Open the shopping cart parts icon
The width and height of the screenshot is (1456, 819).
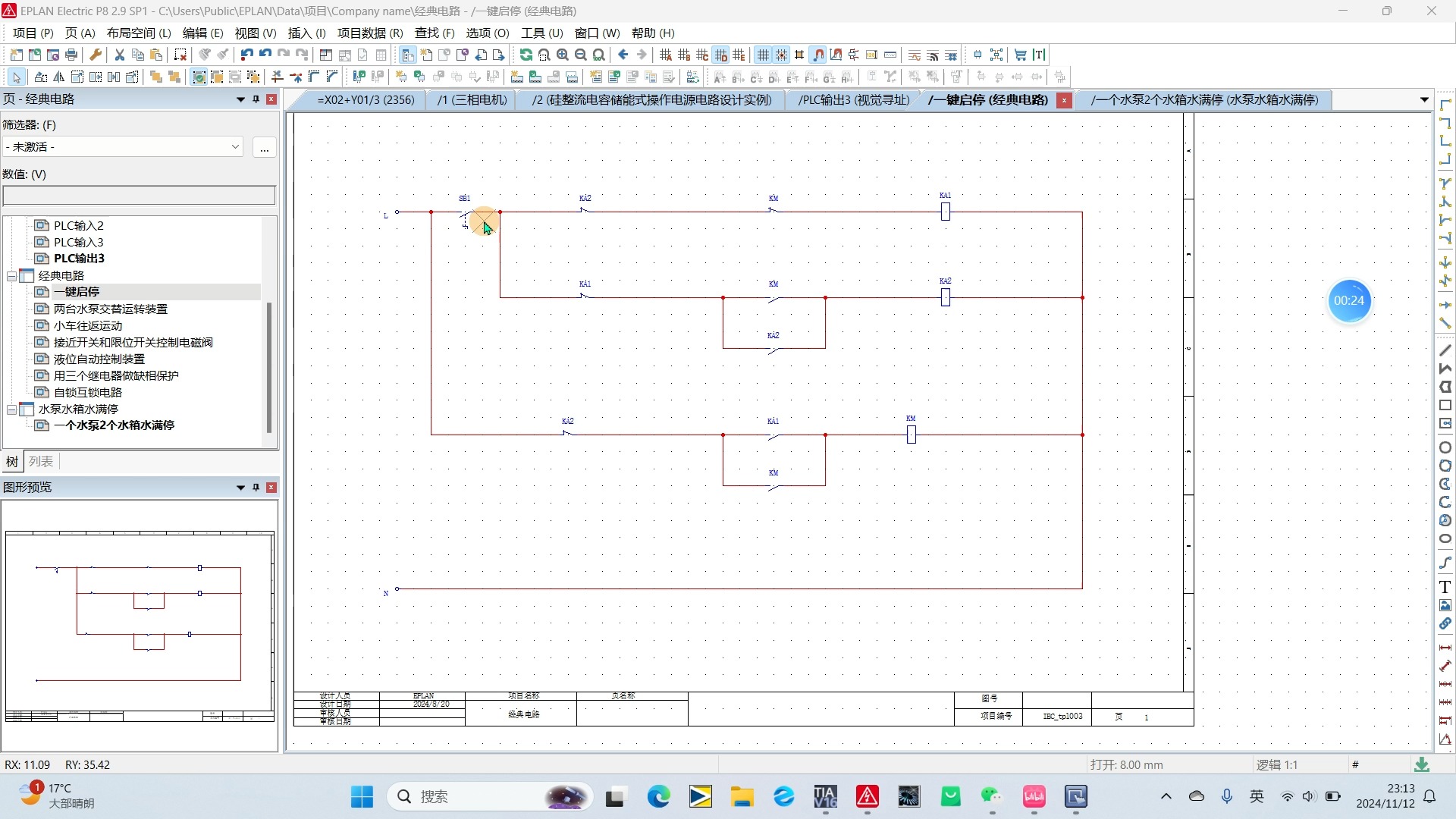[x=1020, y=55]
